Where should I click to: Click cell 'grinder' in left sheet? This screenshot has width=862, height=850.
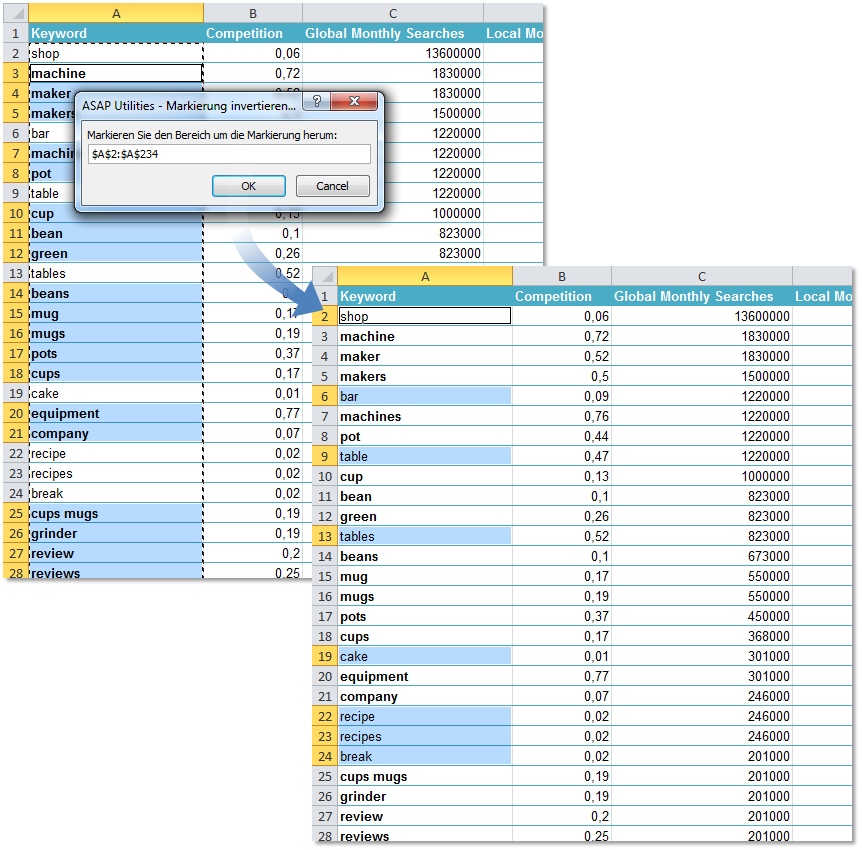[x=116, y=533]
